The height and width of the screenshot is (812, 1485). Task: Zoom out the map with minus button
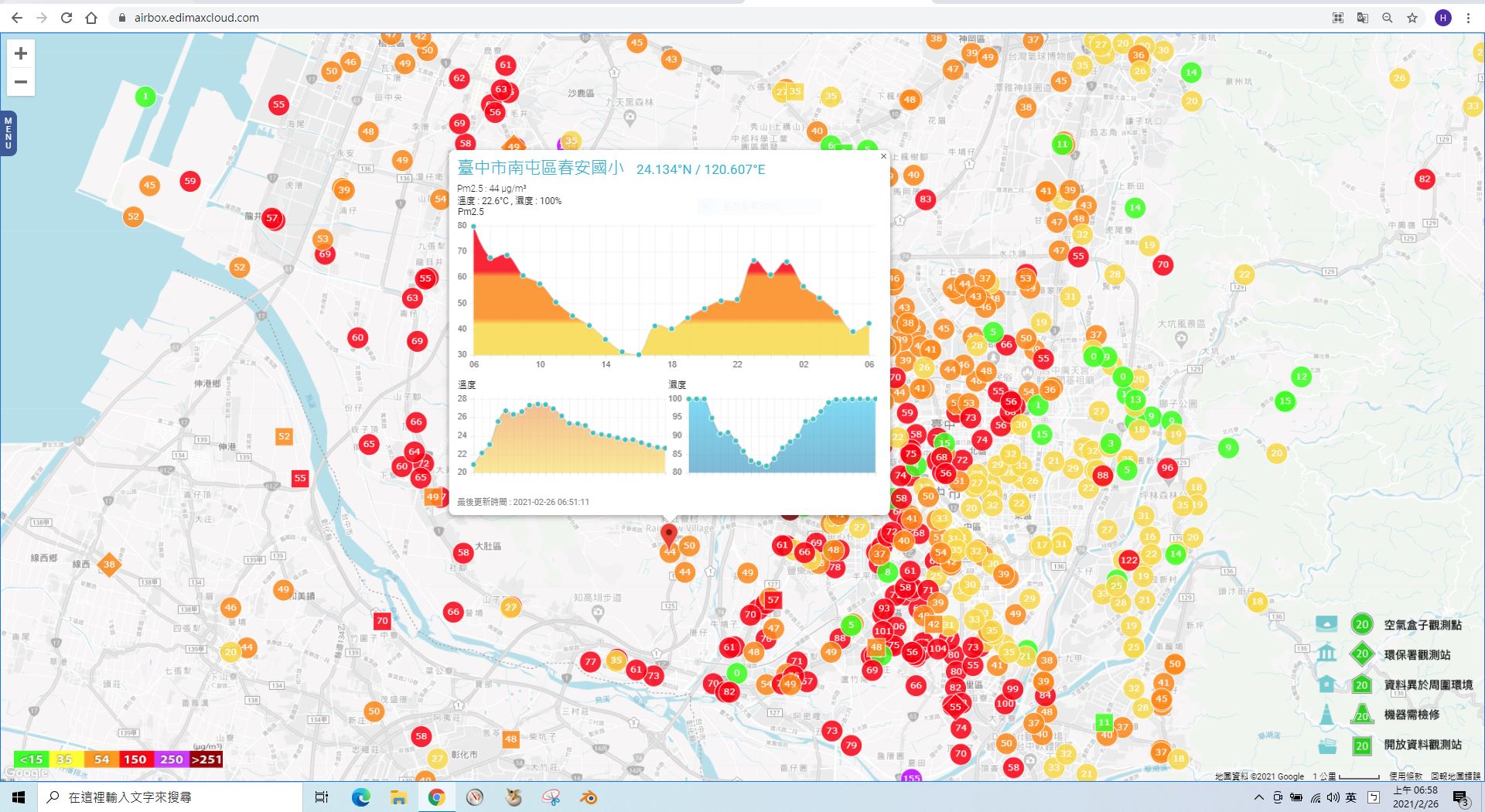click(x=21, y=81)
